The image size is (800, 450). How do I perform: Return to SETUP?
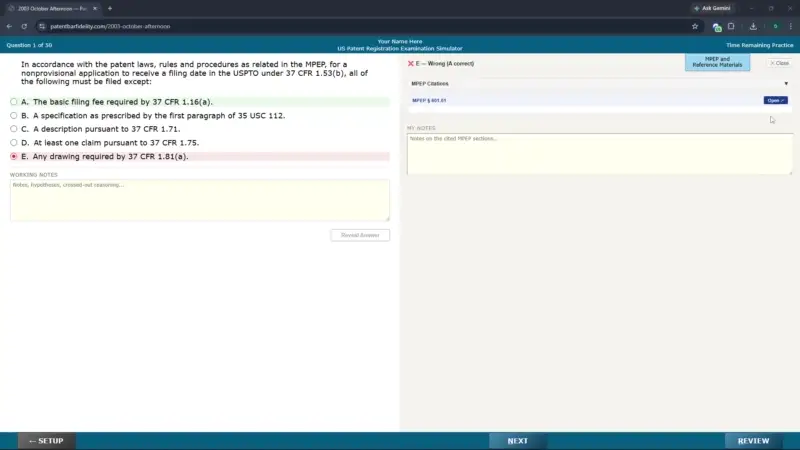[46, 441]
